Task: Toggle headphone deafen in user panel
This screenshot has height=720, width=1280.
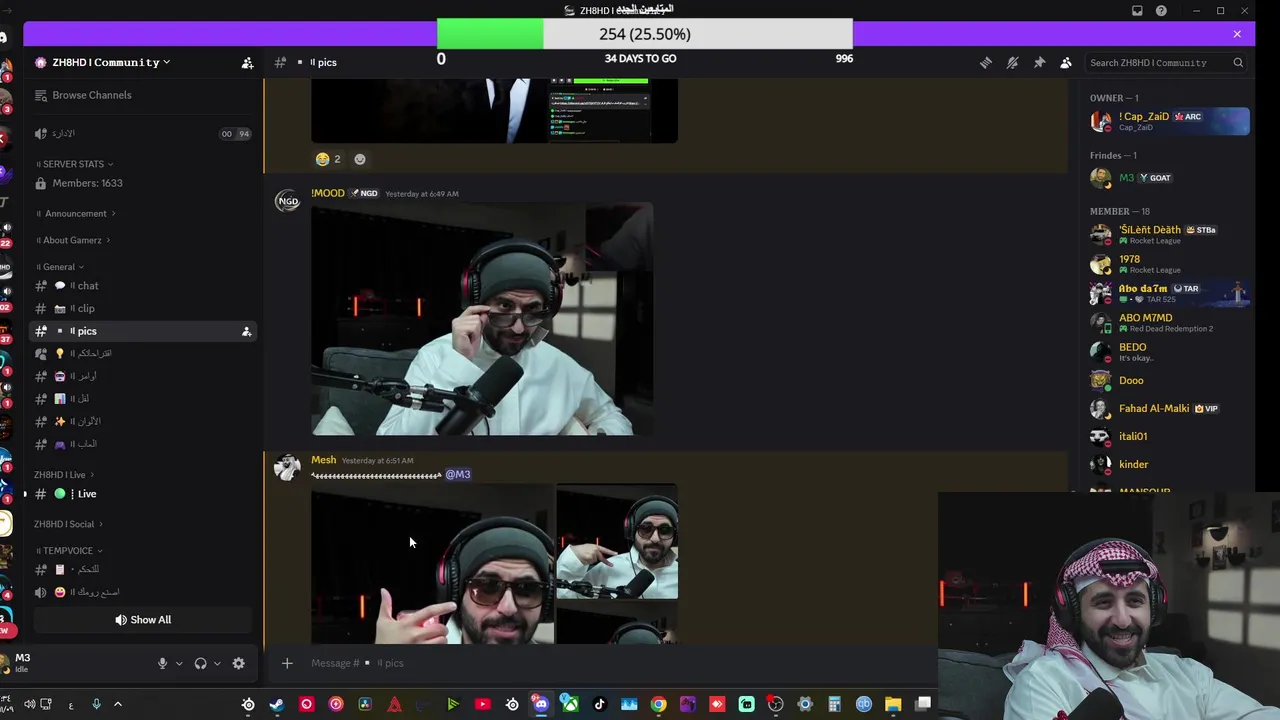Action: tap(200, 663)
